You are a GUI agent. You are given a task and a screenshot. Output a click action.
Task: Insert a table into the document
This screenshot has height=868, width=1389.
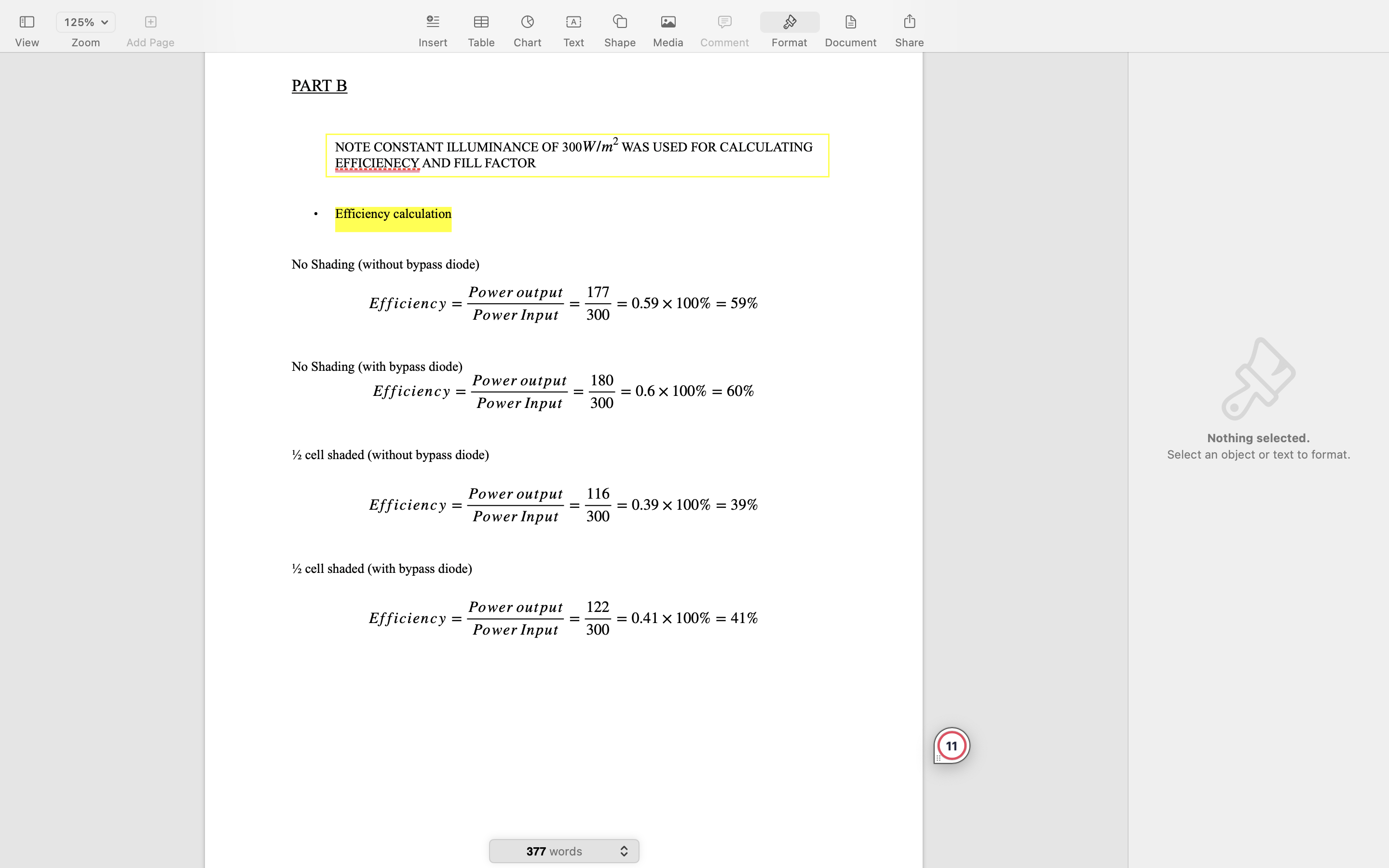coord(481,27)
